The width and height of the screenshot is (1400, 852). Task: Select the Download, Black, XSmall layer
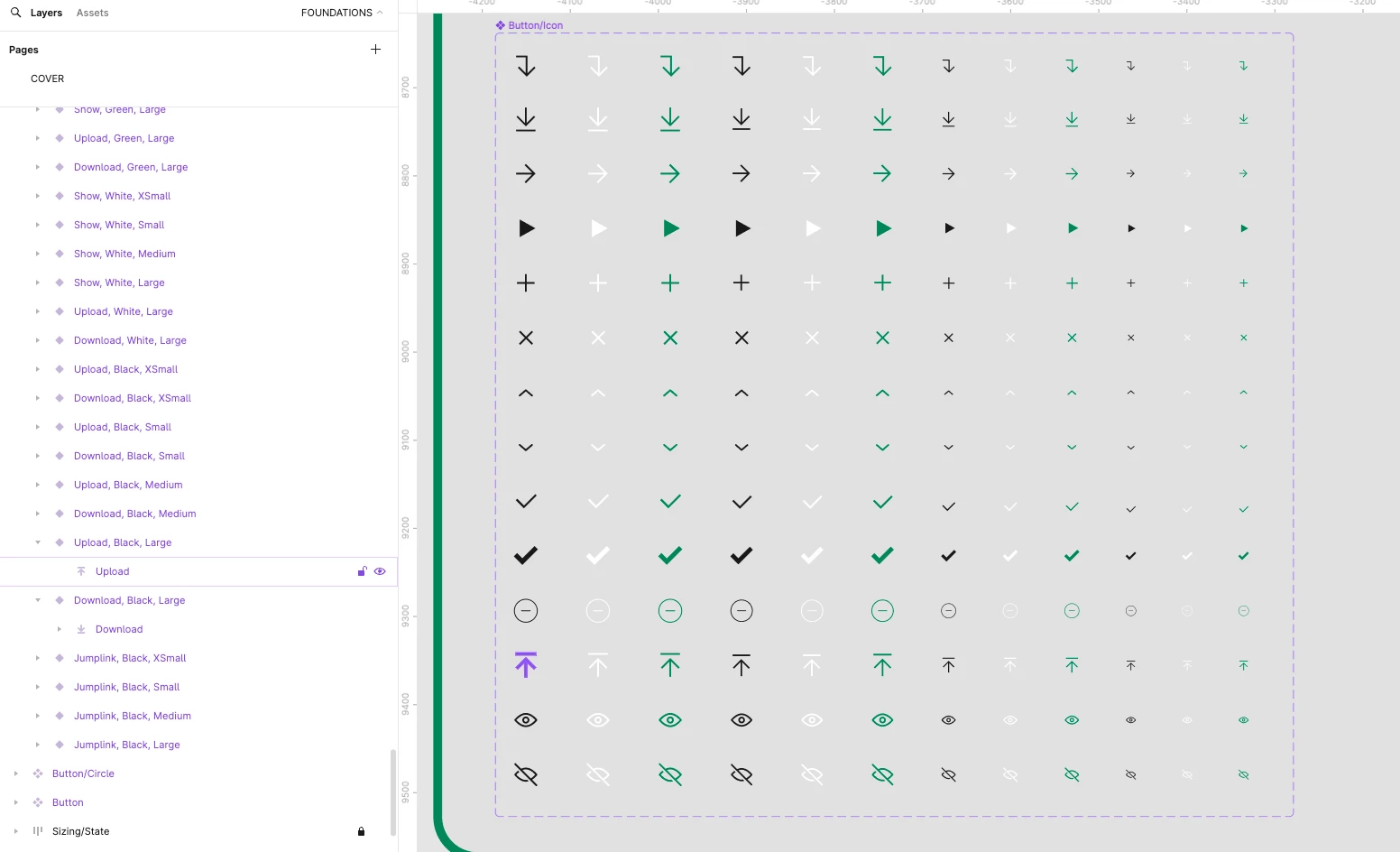pos(133,398)
